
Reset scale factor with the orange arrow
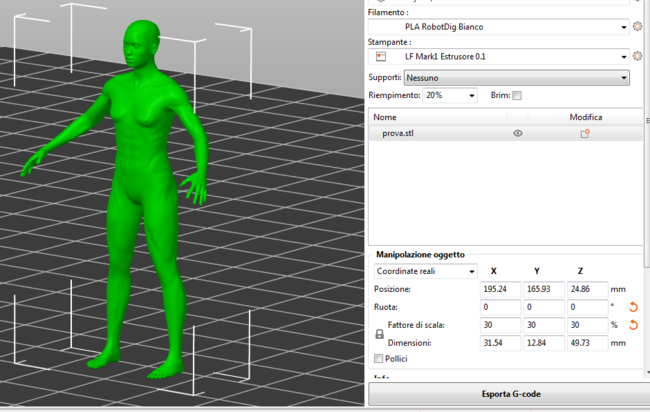632,325
